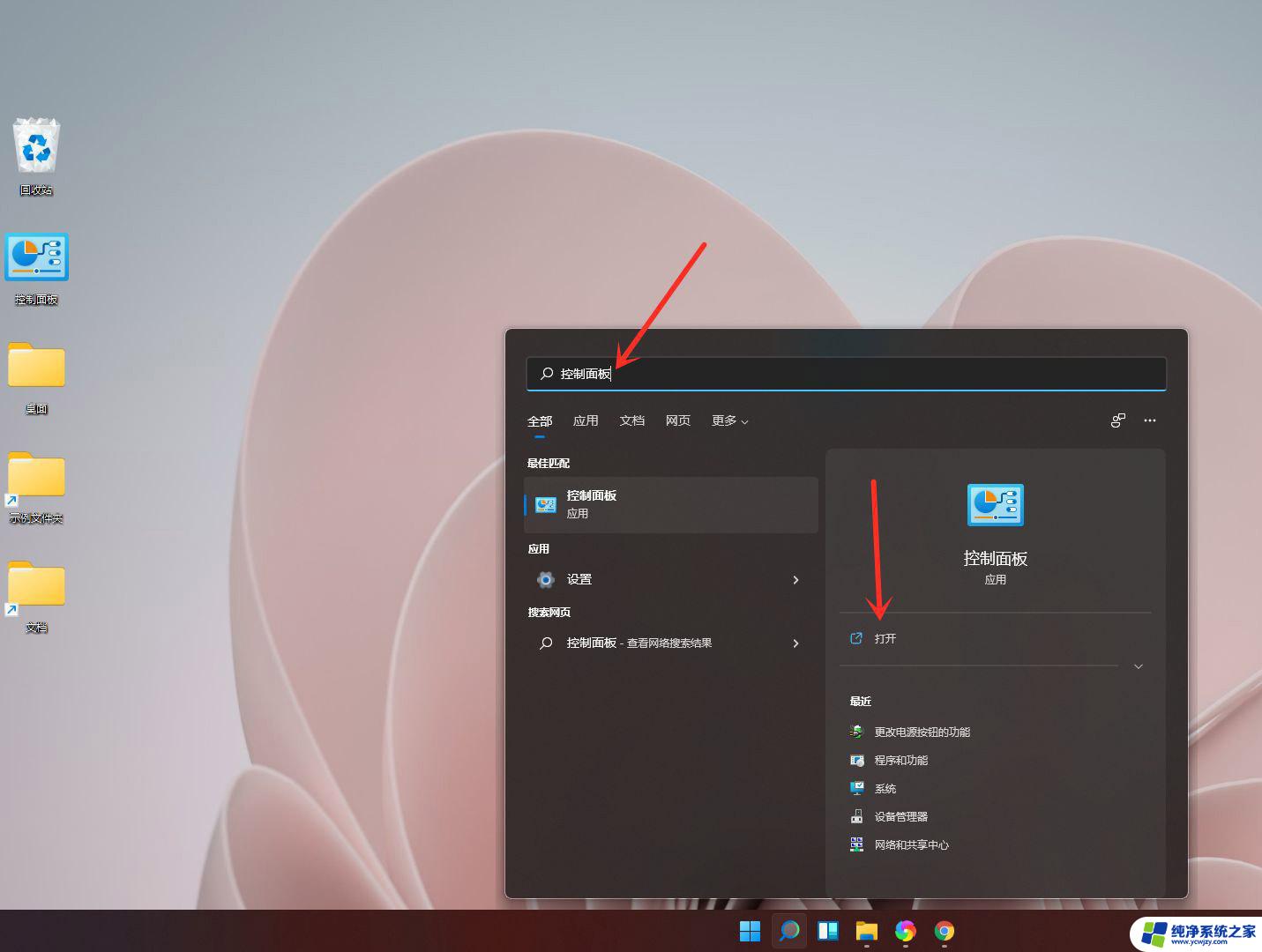This screenshot has height=952, width=1262.
Task: Click the Windows Start button in taskbar
Action: 750,931
